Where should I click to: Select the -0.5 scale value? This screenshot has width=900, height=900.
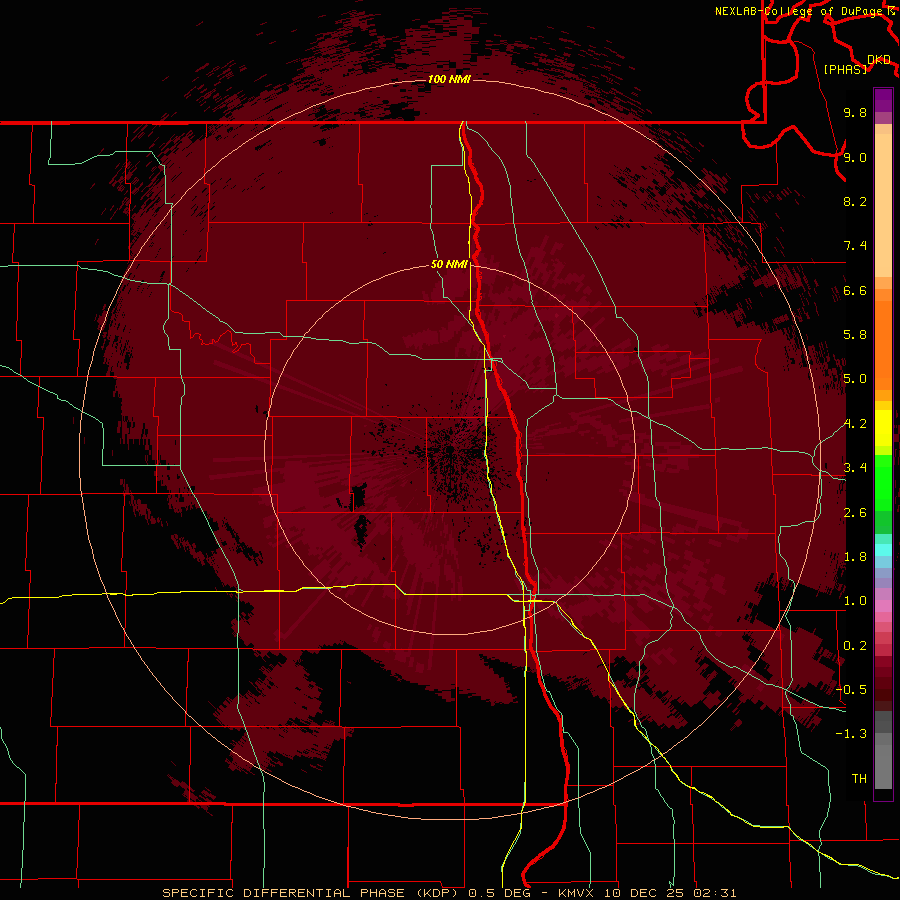click(x=851, y=690)
